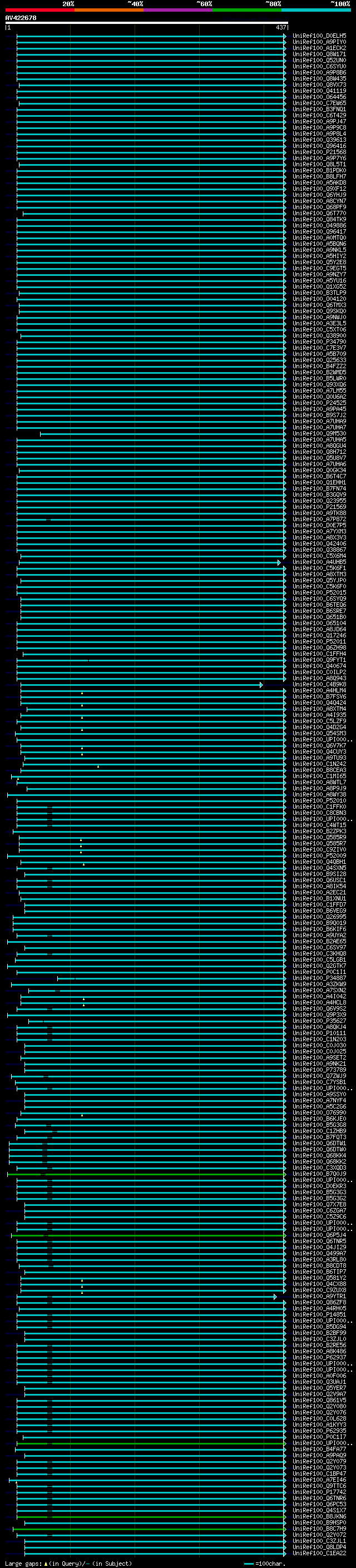Screen dimensions: 356x1568
Task: Open the UniRef100_Q8W171 hit
Action: click(319, 54)
